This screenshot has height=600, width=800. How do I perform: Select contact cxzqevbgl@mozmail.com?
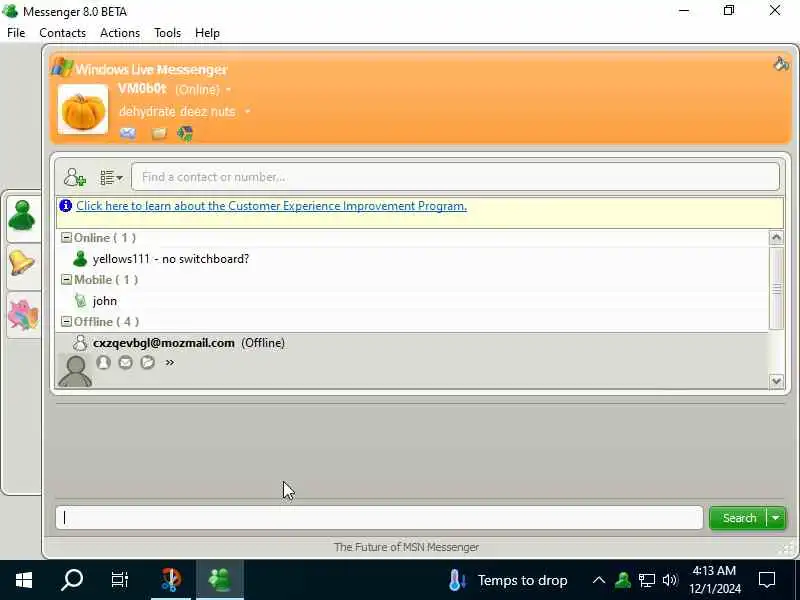pyautogui.click(x=411, y=343)
